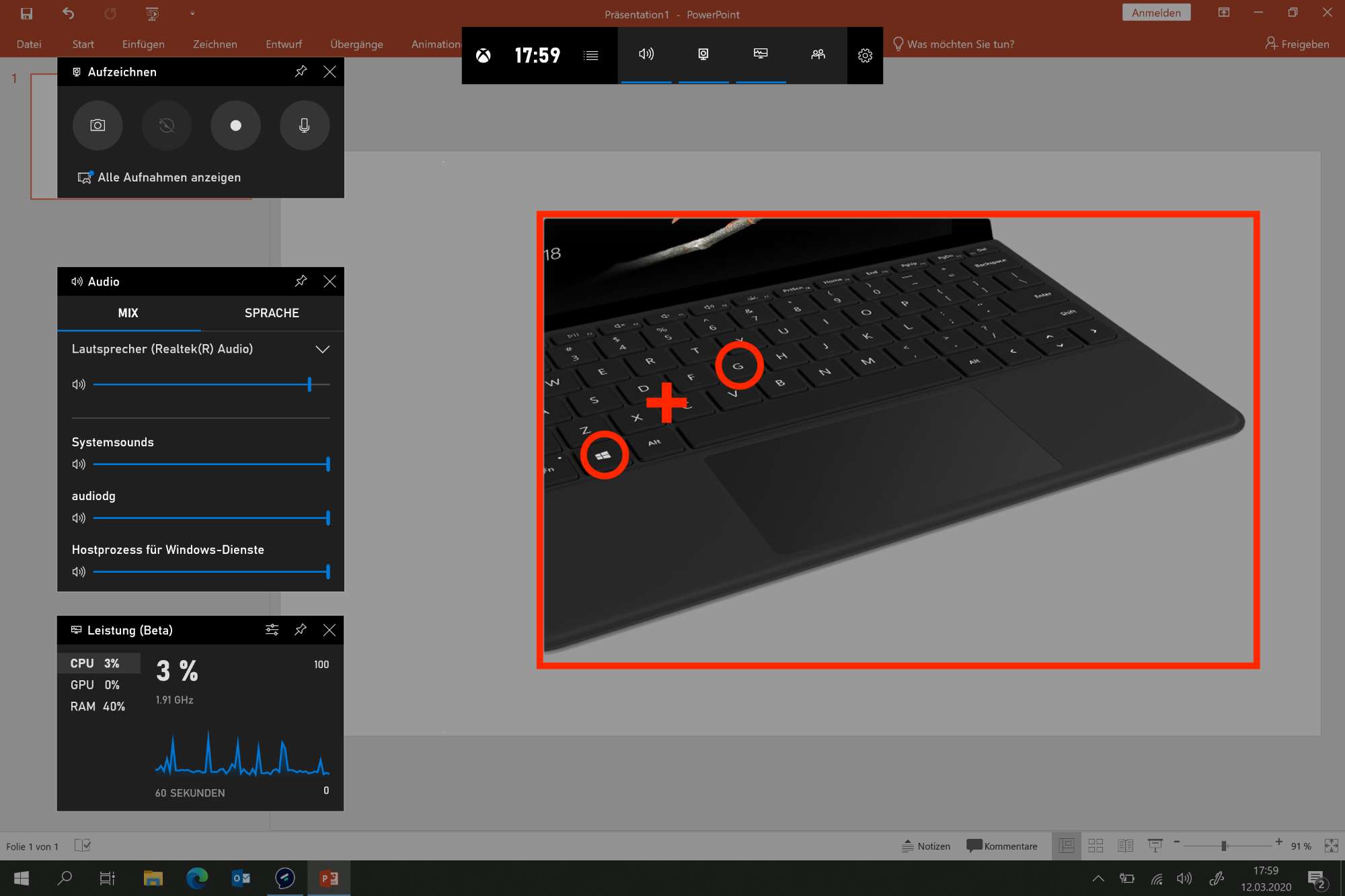Open the Game Bar widget menu list
The width and height of the screenshot is (1345, 896).
click(590, 56)
